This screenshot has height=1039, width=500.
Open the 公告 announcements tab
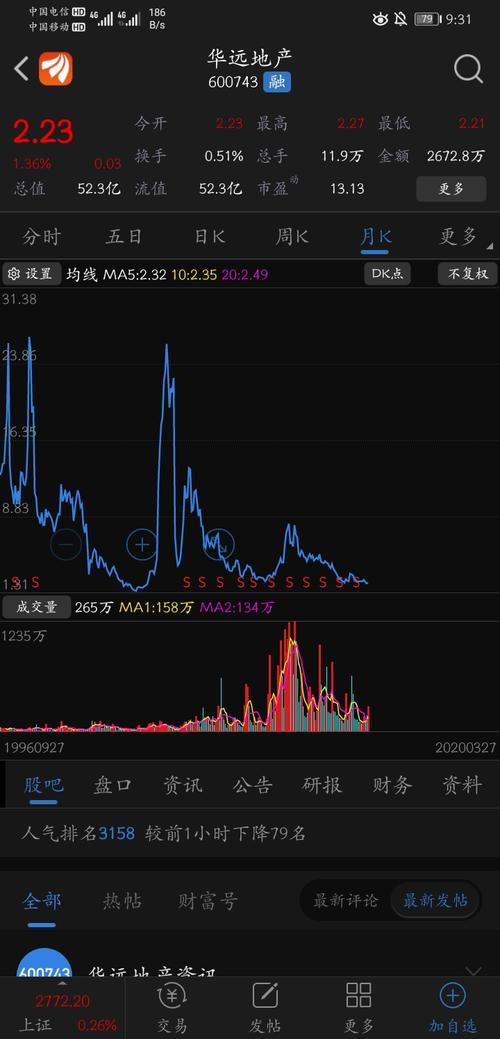pyautogui.click(x=252, y=785)
